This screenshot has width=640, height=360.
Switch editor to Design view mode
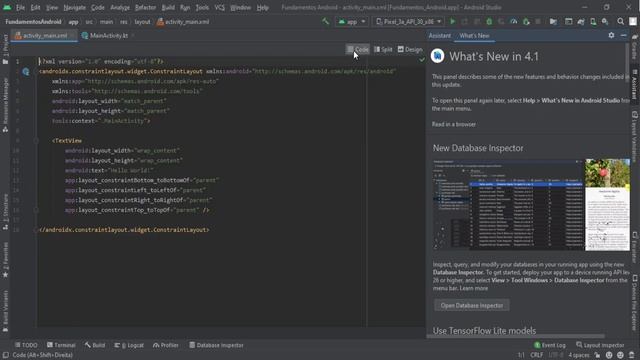pos(410,49)
